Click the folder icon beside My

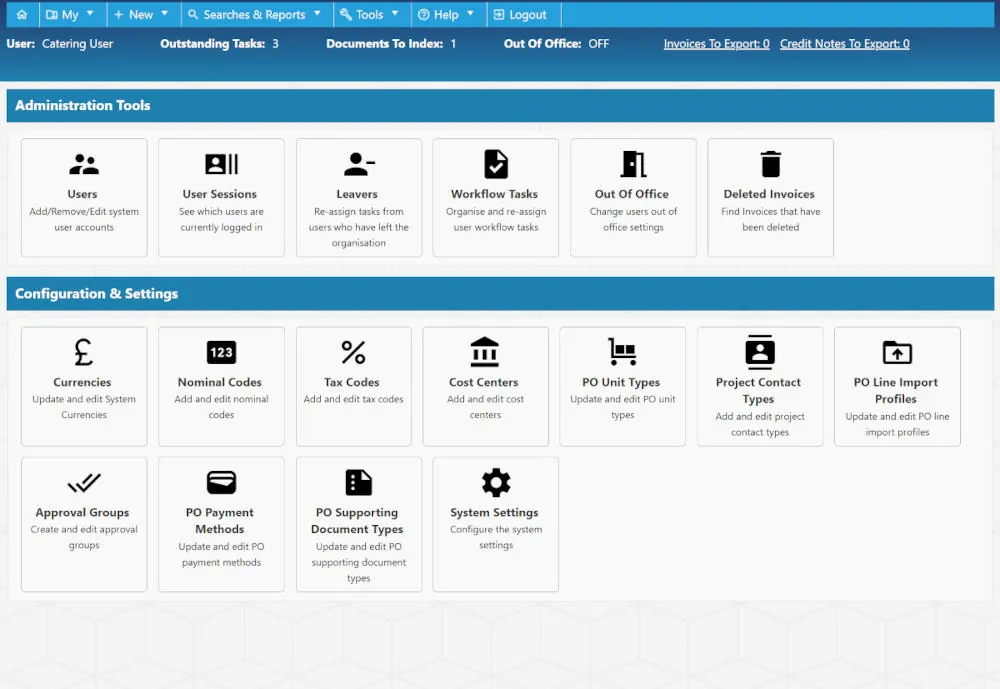click(52, 14)
